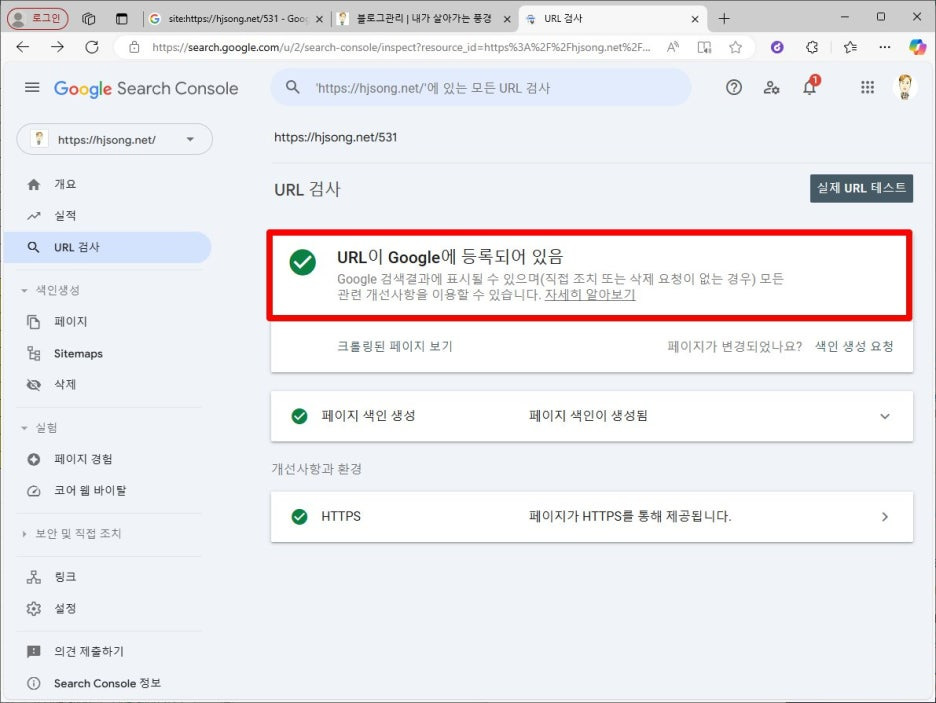This screenshot has width=936, height=703.
Task: Open Search Console 정보 in the sidebar
Action: (x=107, y=683)
